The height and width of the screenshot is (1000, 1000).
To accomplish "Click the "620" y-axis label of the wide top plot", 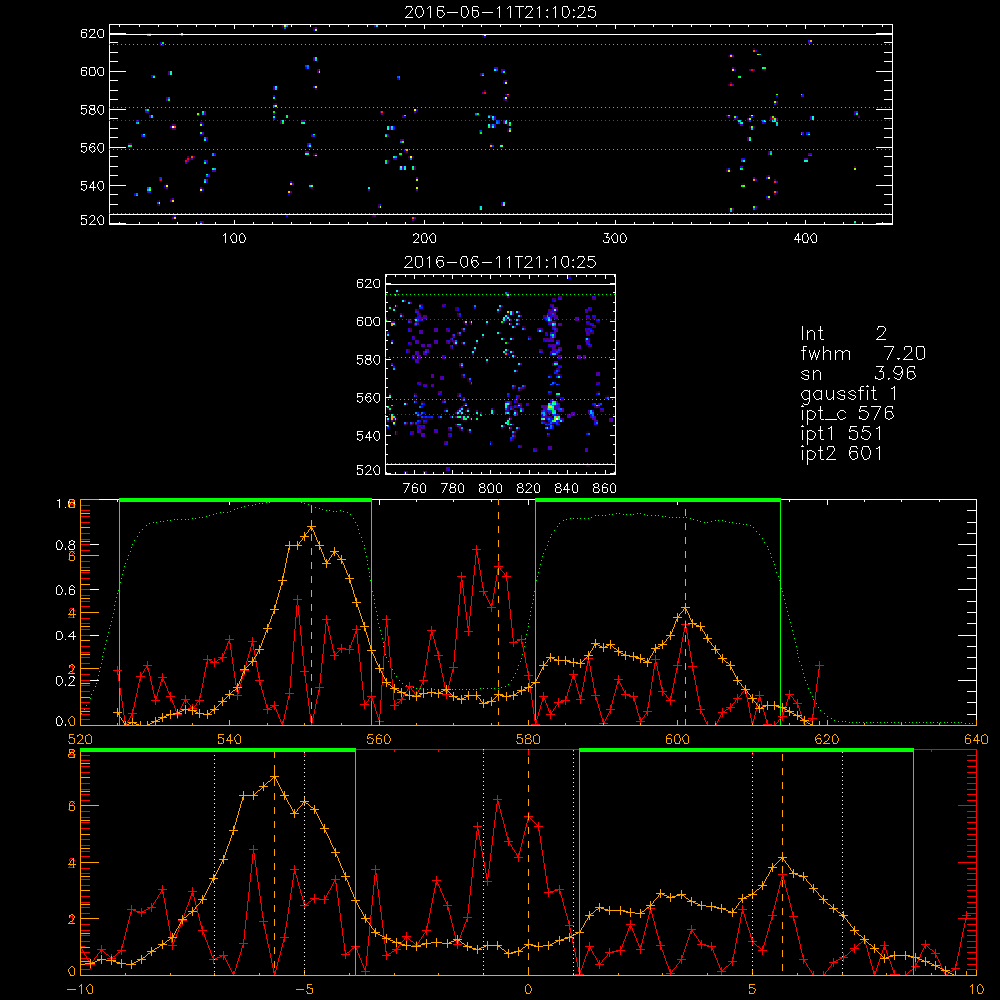I will (92, 34).
